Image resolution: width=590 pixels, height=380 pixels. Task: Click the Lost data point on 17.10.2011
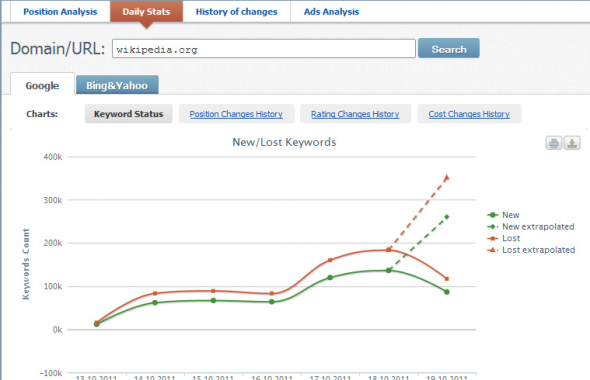[330, 260]
